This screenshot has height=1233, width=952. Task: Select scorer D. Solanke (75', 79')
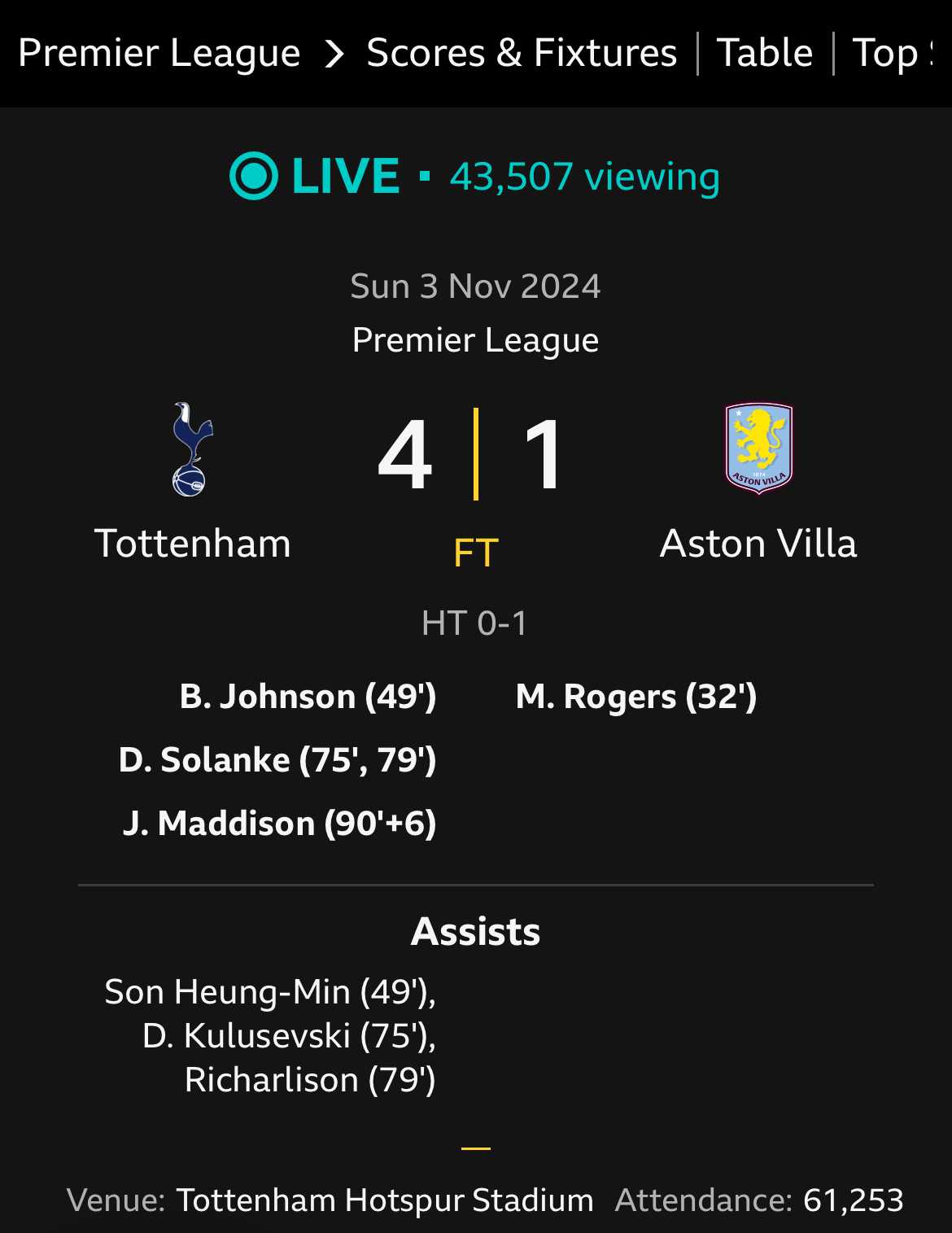click(278, 760)
